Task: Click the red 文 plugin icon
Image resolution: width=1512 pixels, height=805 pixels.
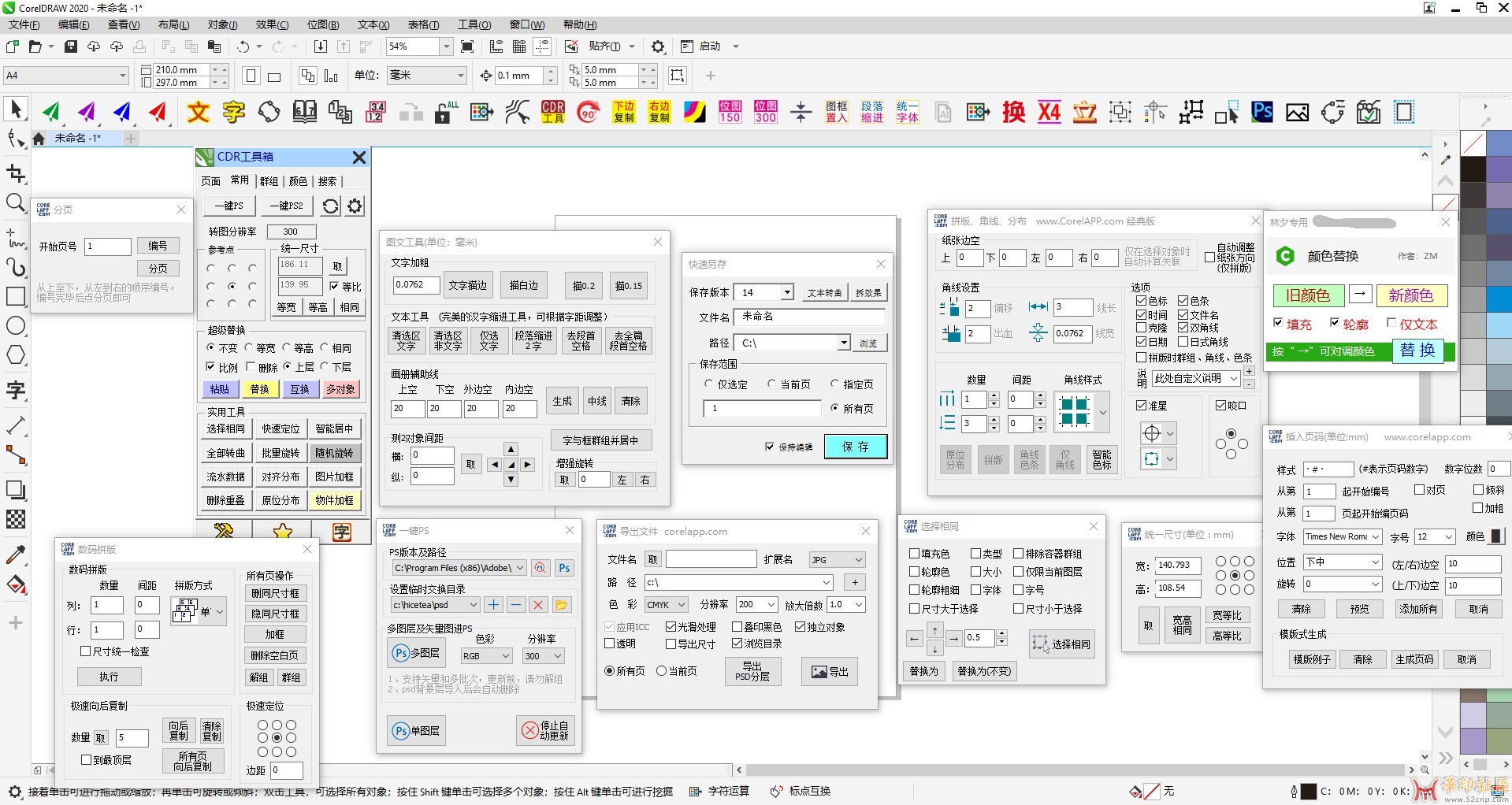Action: pyautogui.click(x=199, y=112)
